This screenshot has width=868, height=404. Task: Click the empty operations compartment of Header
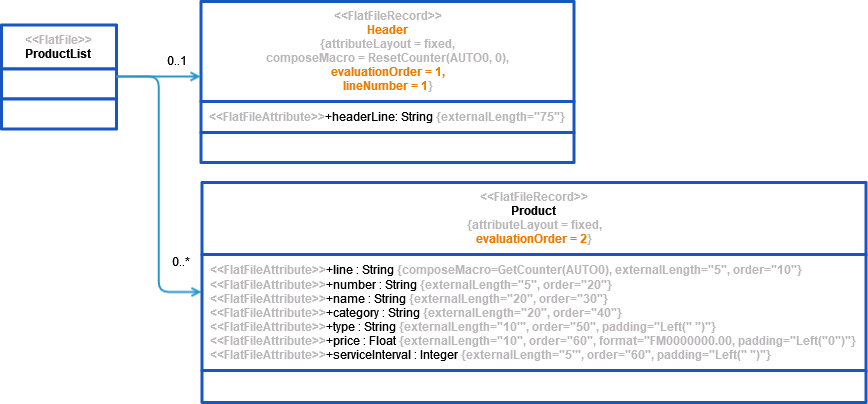click(387, 147)
